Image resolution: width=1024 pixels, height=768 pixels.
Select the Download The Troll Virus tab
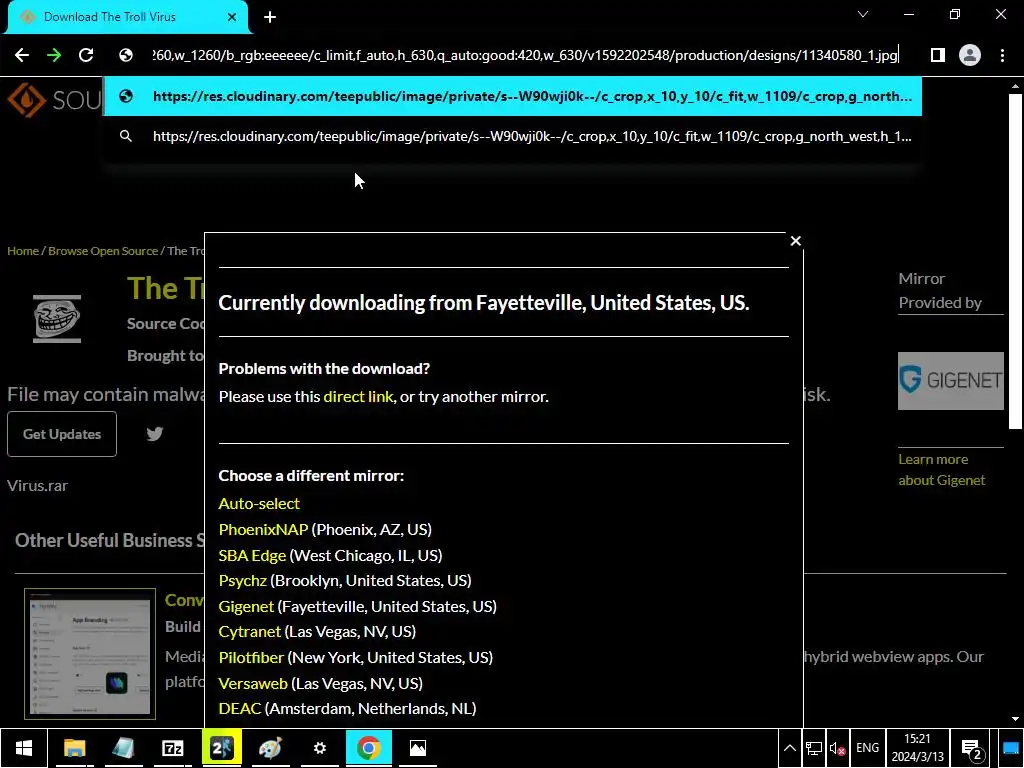click(x=127, y=17)
